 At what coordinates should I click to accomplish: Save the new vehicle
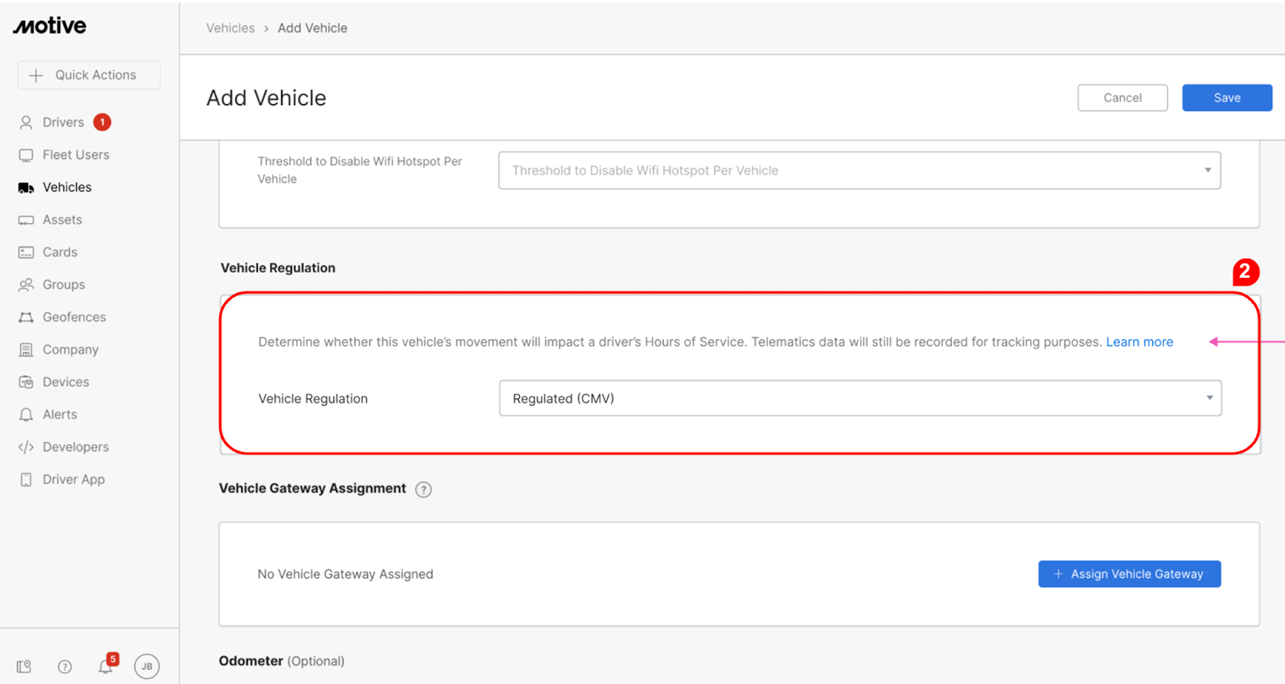1227,98
